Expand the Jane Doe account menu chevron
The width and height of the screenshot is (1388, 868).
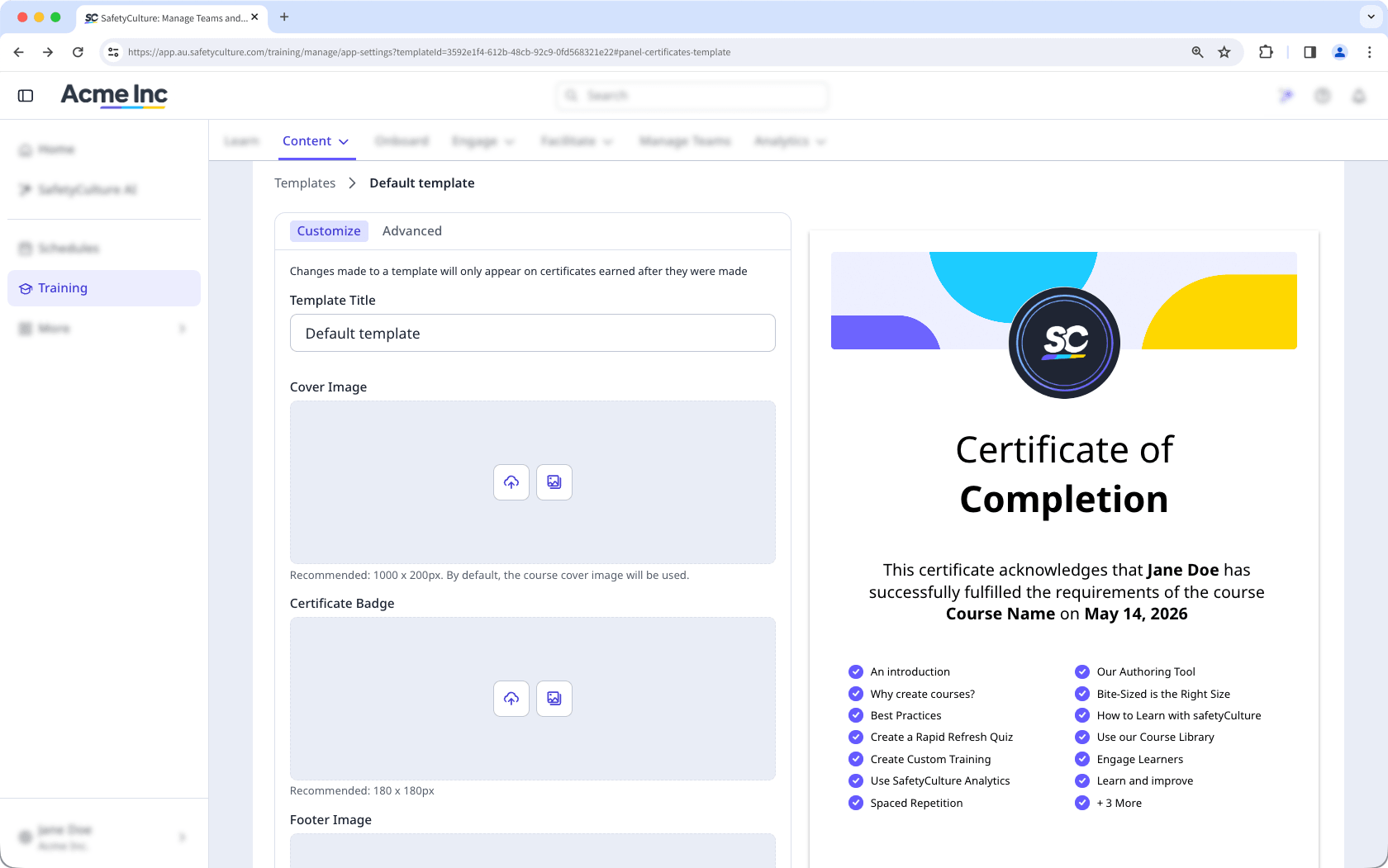coord(182,837)
